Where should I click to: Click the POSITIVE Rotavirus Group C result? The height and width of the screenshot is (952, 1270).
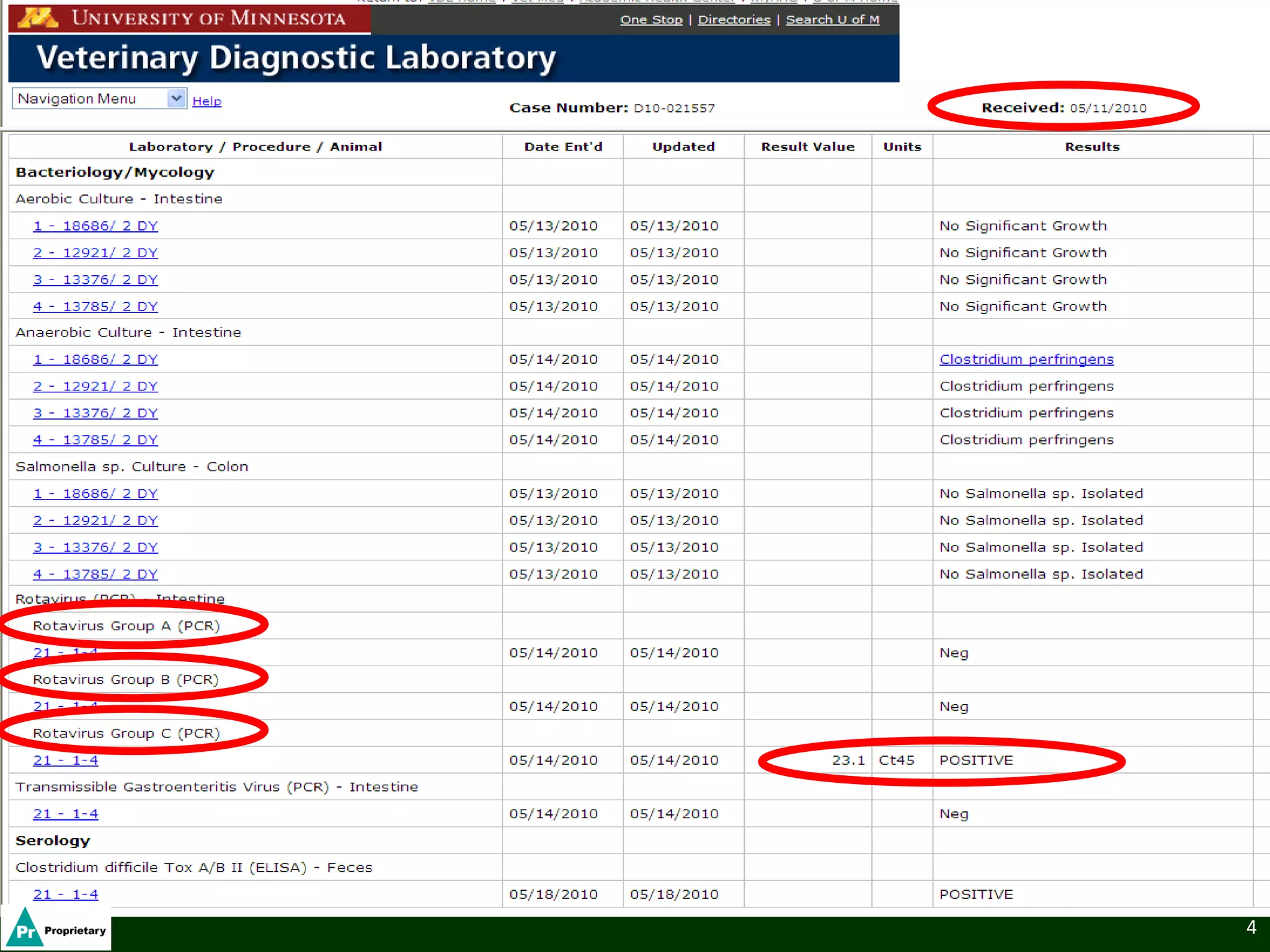[x=976, y=760]
